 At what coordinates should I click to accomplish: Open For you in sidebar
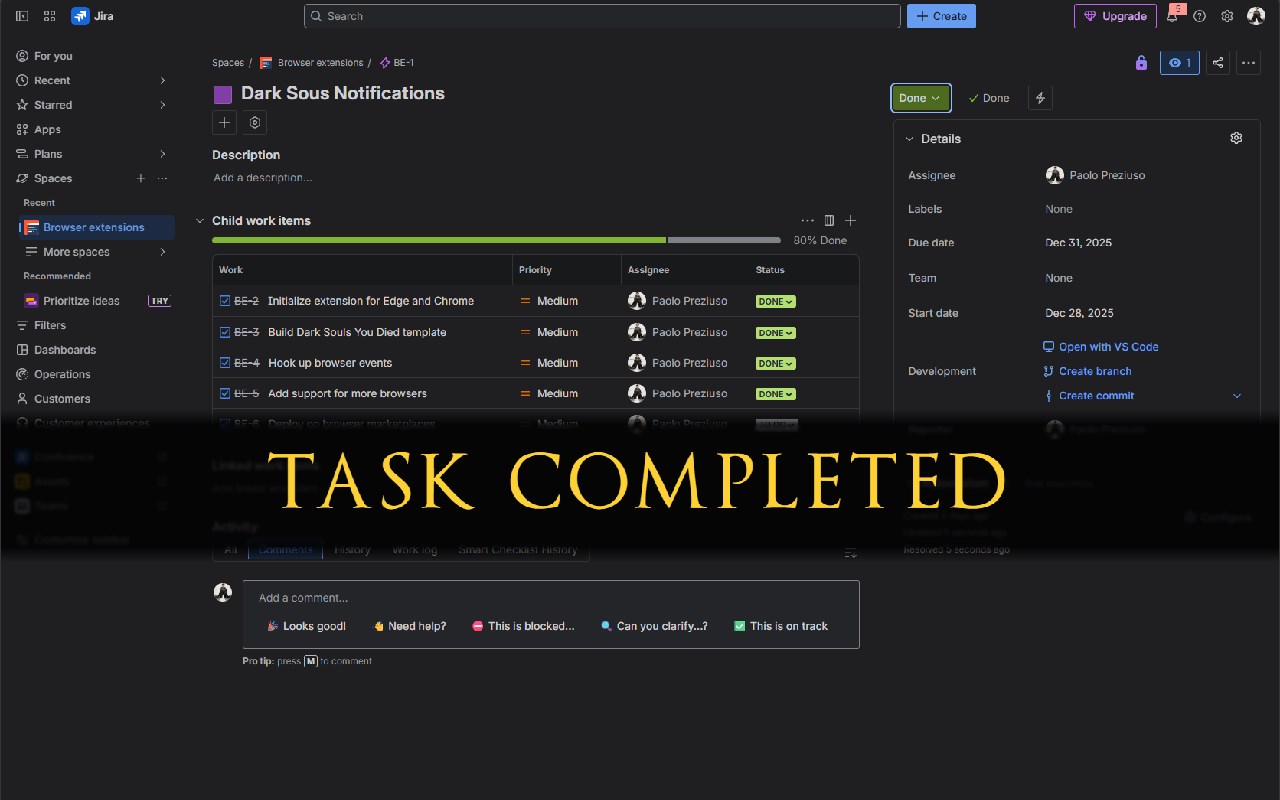[x=92, y=56]
